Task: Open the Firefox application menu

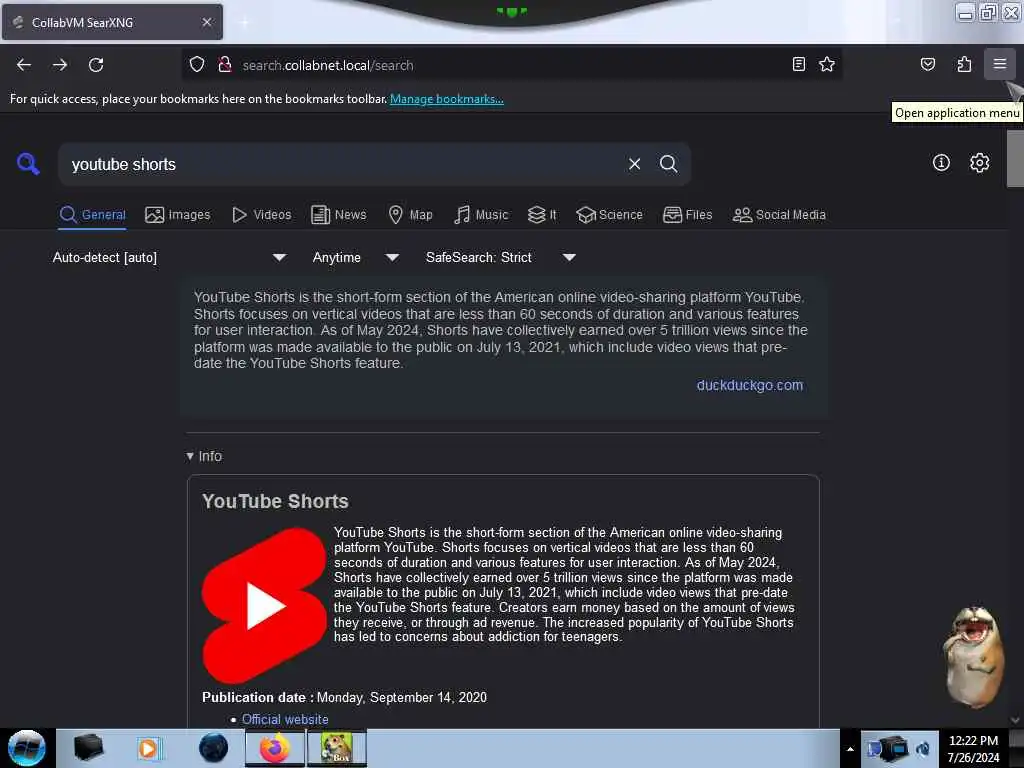Action: [x=999, y=64]
